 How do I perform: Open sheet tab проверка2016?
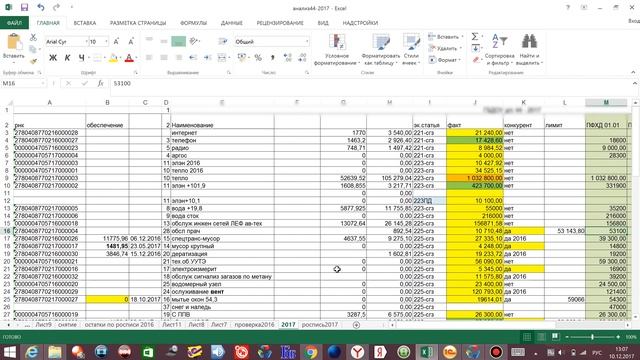[x=254, y=325]
